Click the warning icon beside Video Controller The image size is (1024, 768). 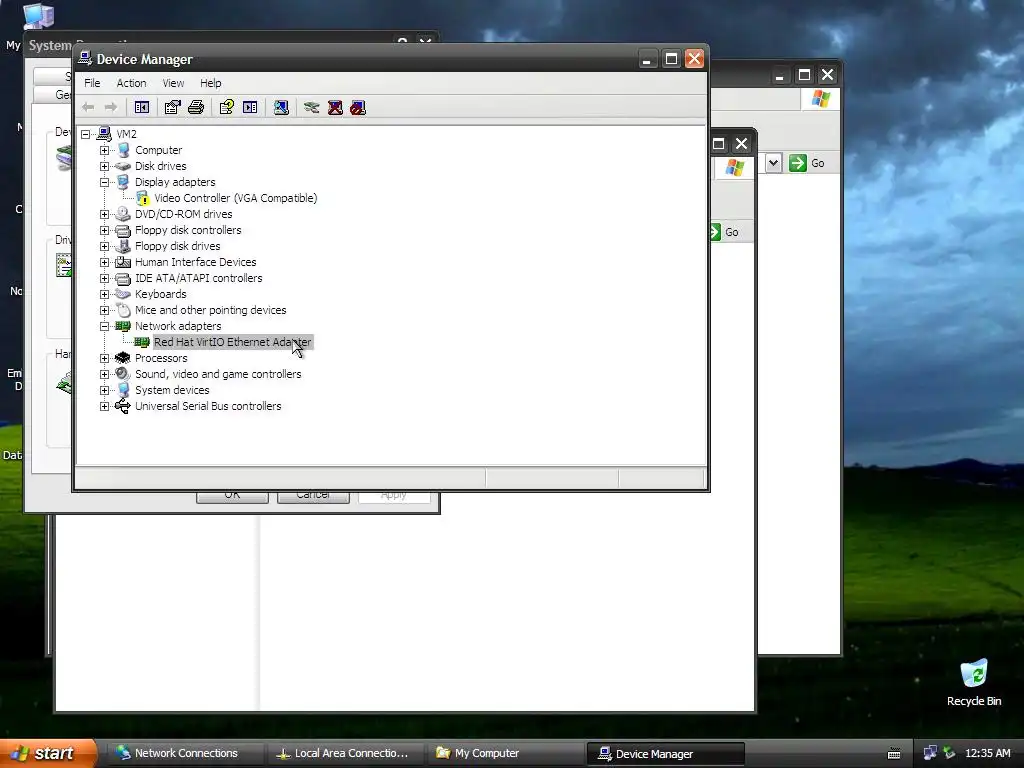coord(142,198)
